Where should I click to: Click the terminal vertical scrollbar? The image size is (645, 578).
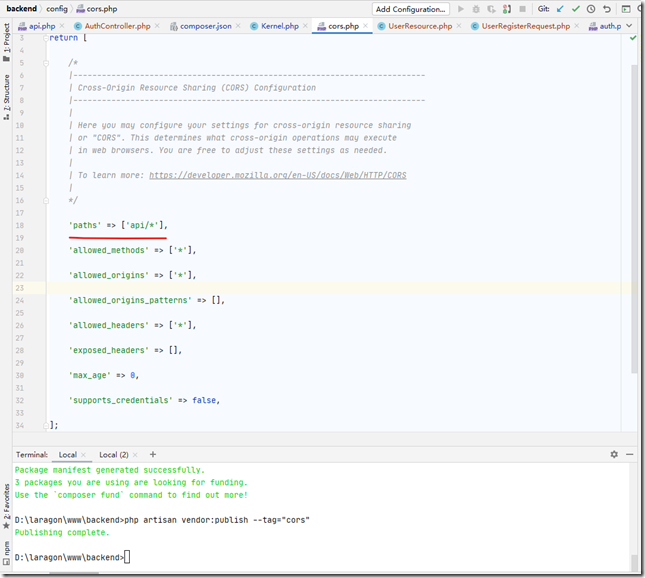634,562
